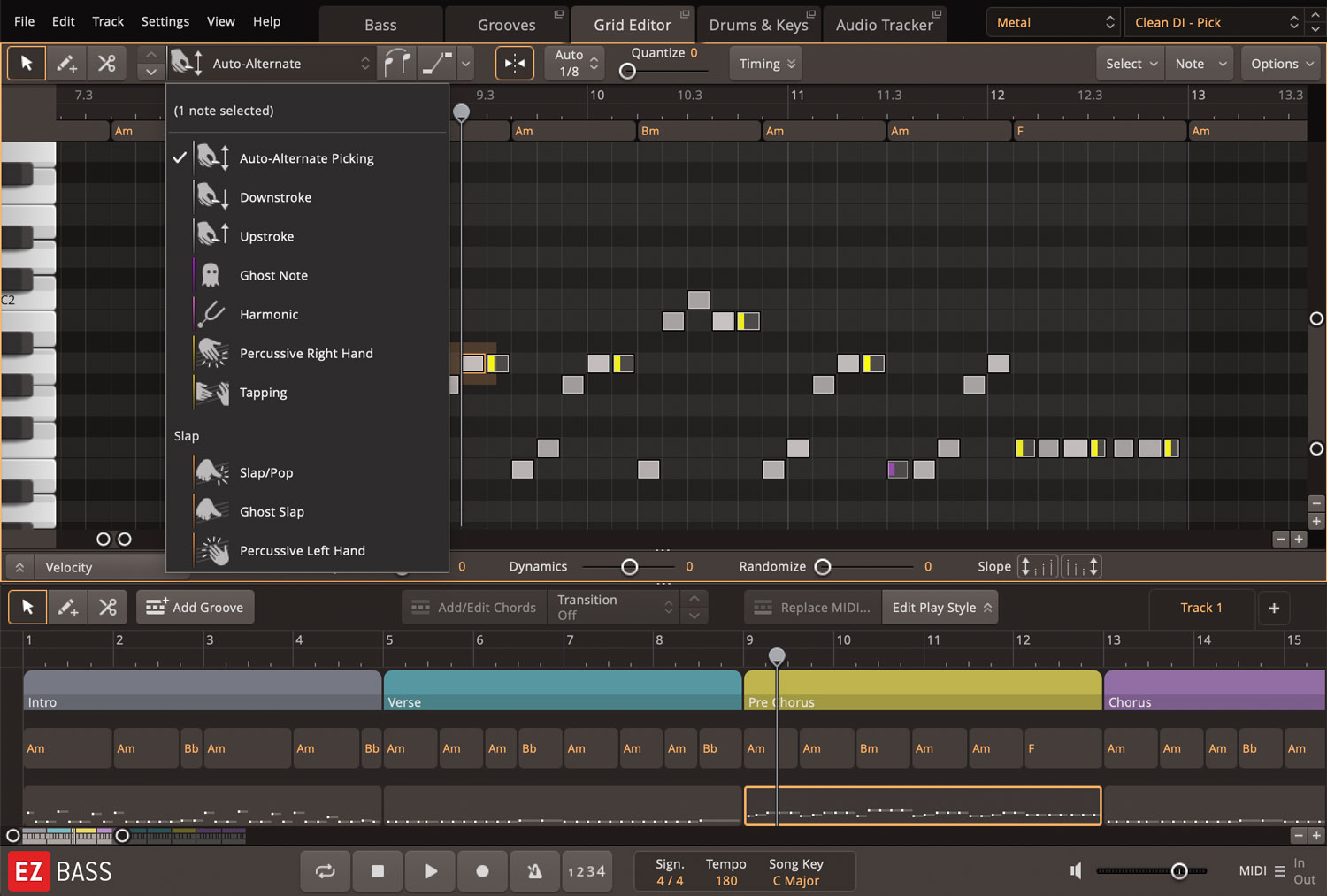The image size is (1327, 896).
Task: Select Auto-Alternate Picking checked option
Action: (x=306, y=158)
